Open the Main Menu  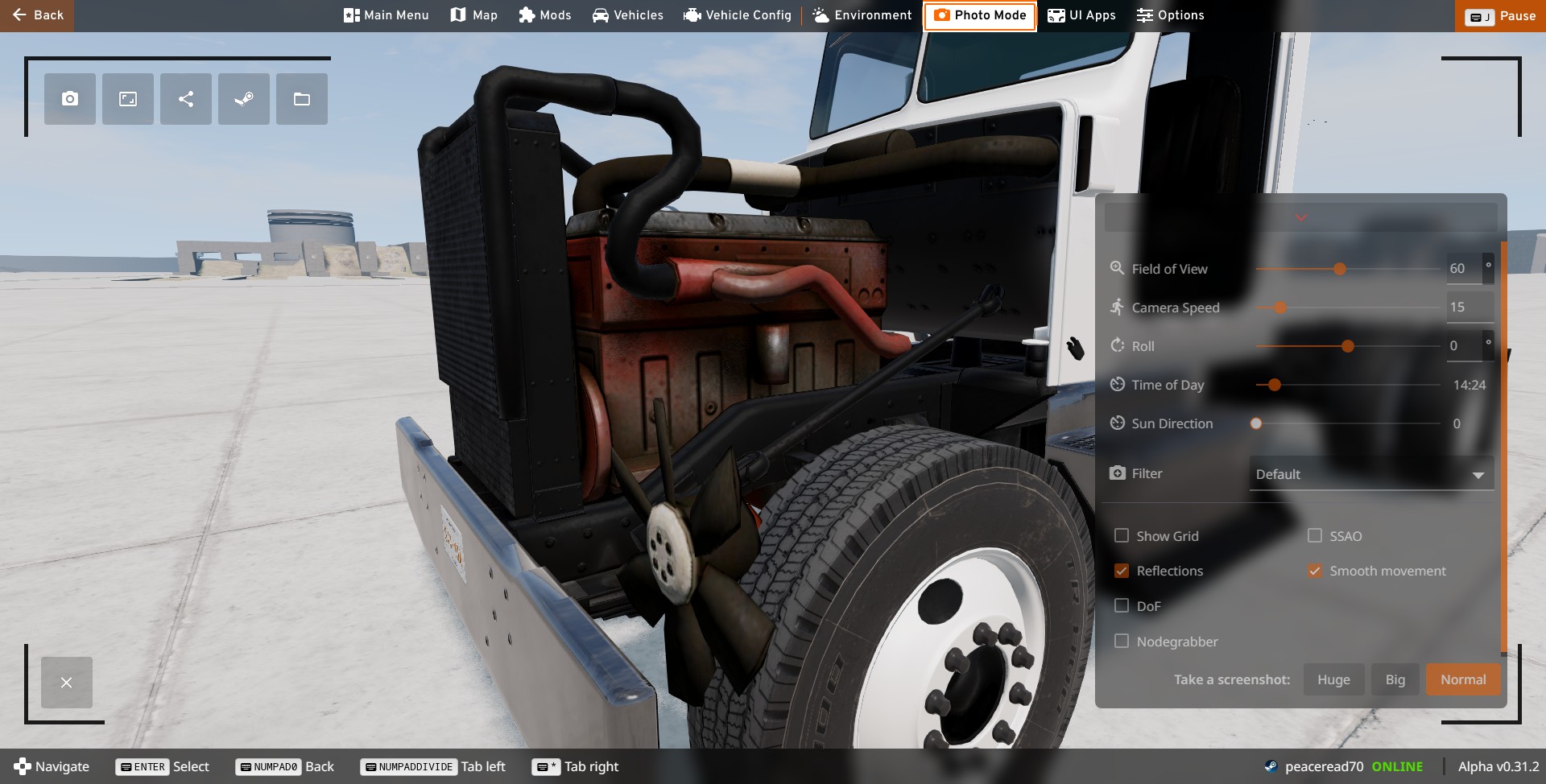(386, 15)
